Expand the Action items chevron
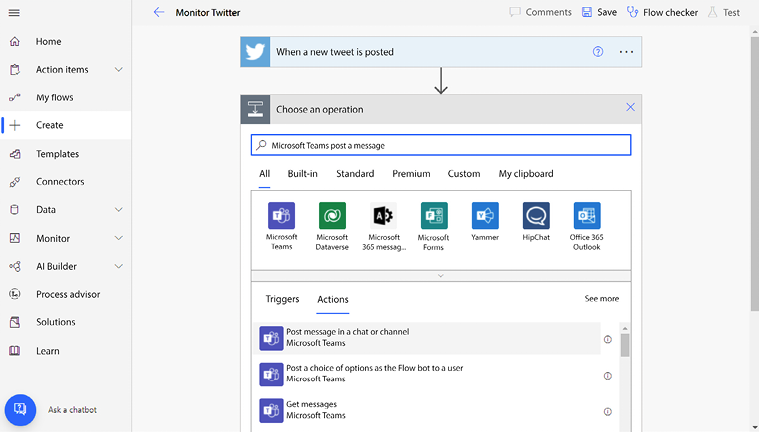 [119, 70]
